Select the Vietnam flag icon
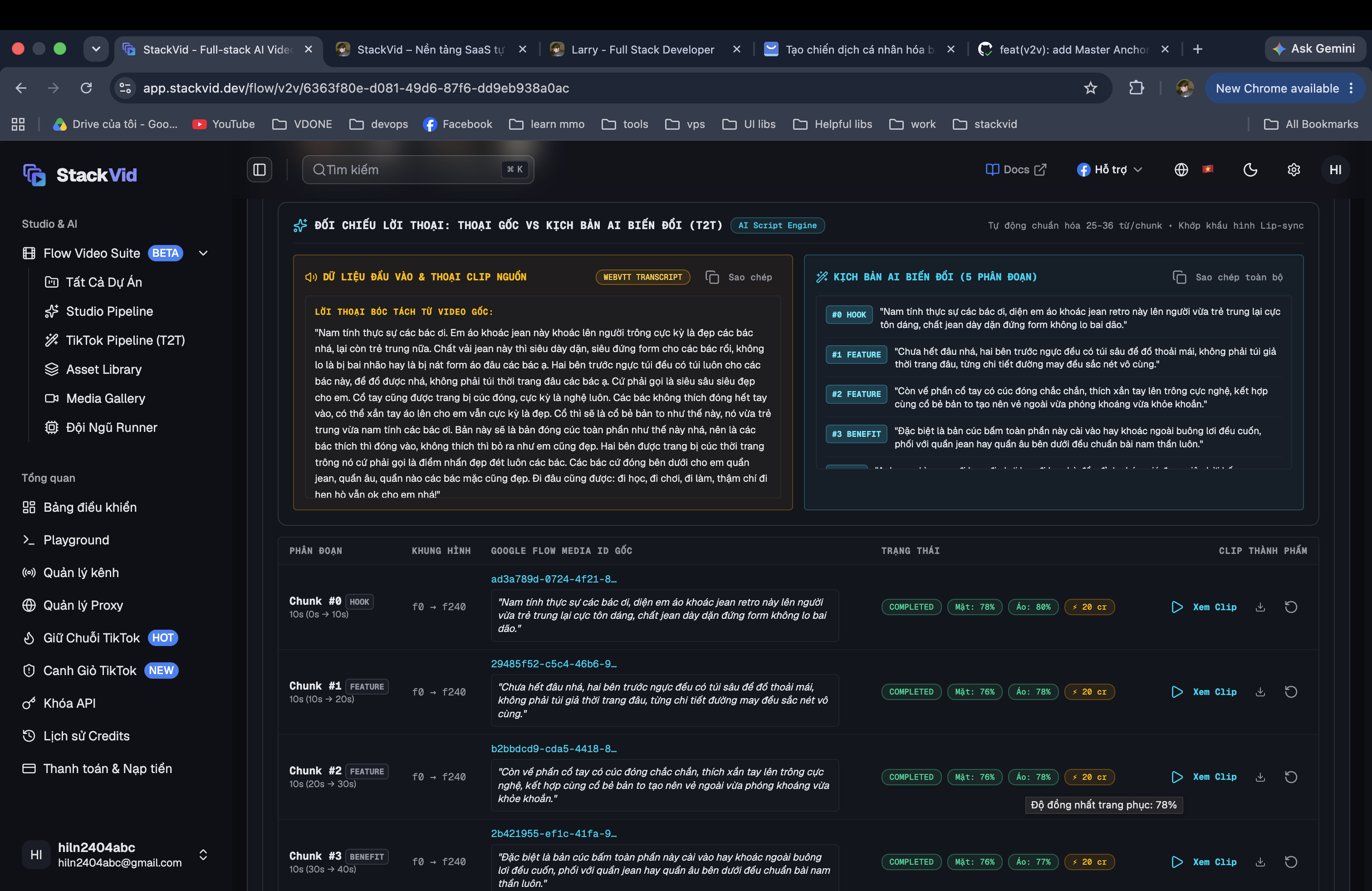Viewport: 1372px width, 891px height. (x=1208, y=169)
